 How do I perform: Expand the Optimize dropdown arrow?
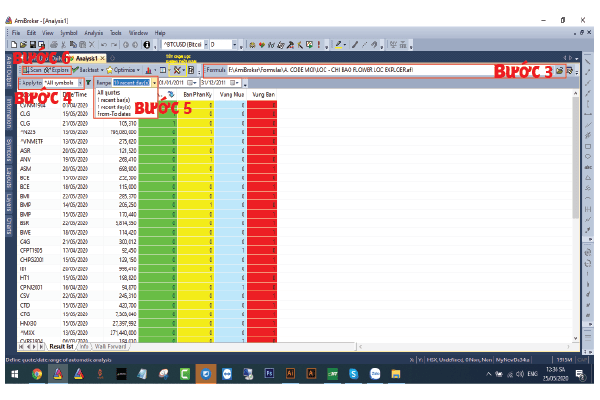pyautogui.click(x=139, y=70)
